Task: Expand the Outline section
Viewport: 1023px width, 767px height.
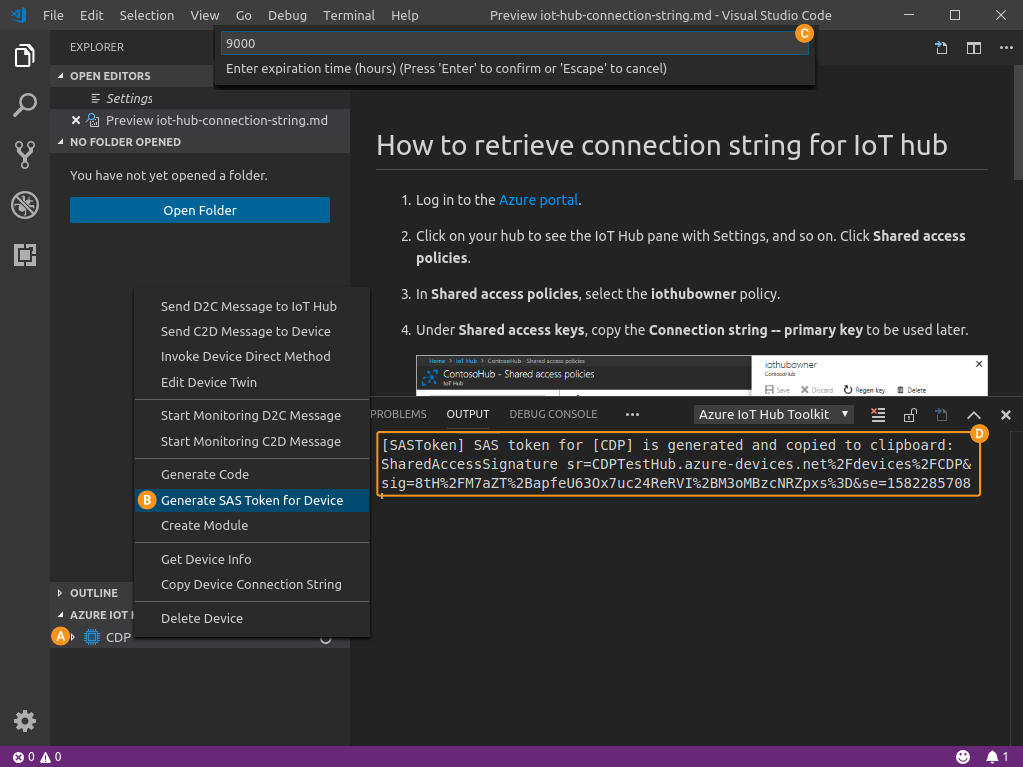Action: [60, 593]
